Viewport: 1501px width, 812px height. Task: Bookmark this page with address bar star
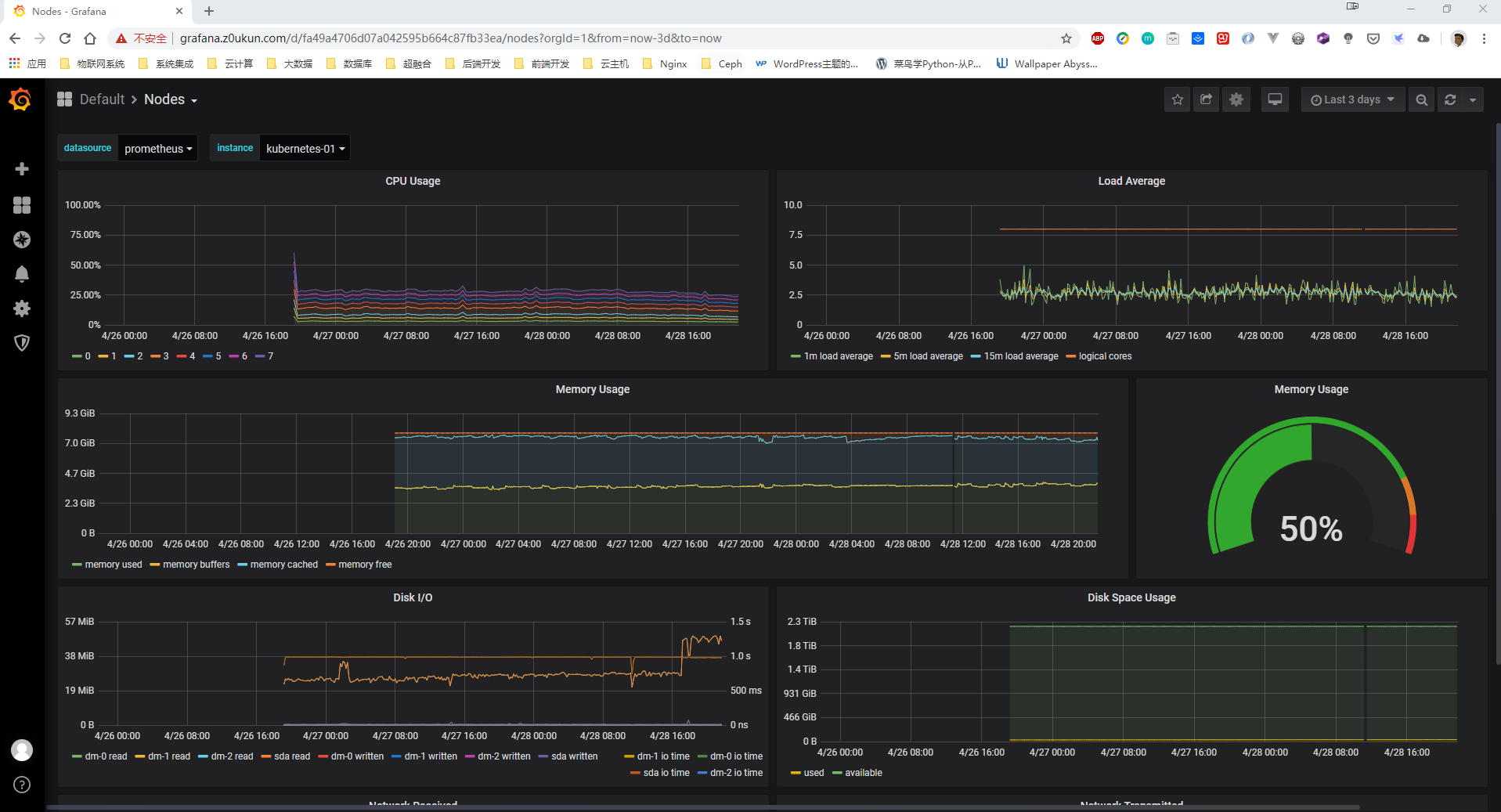pyautogui.click(x=1066, y=38)
